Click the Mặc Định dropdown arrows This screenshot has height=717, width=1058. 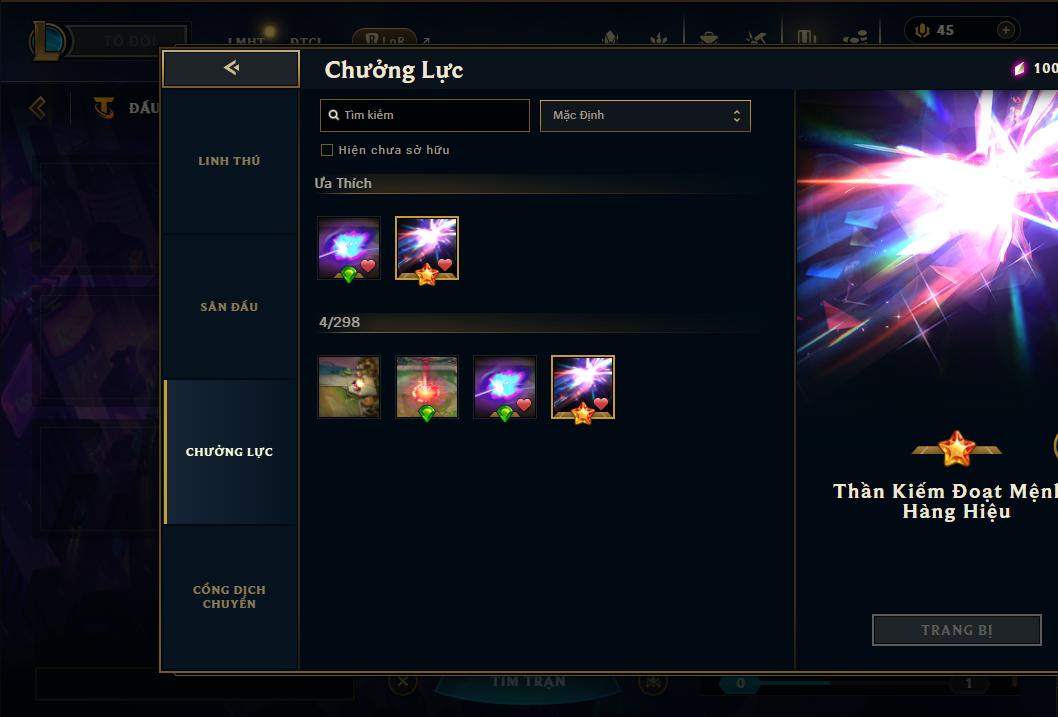(737, 116)
